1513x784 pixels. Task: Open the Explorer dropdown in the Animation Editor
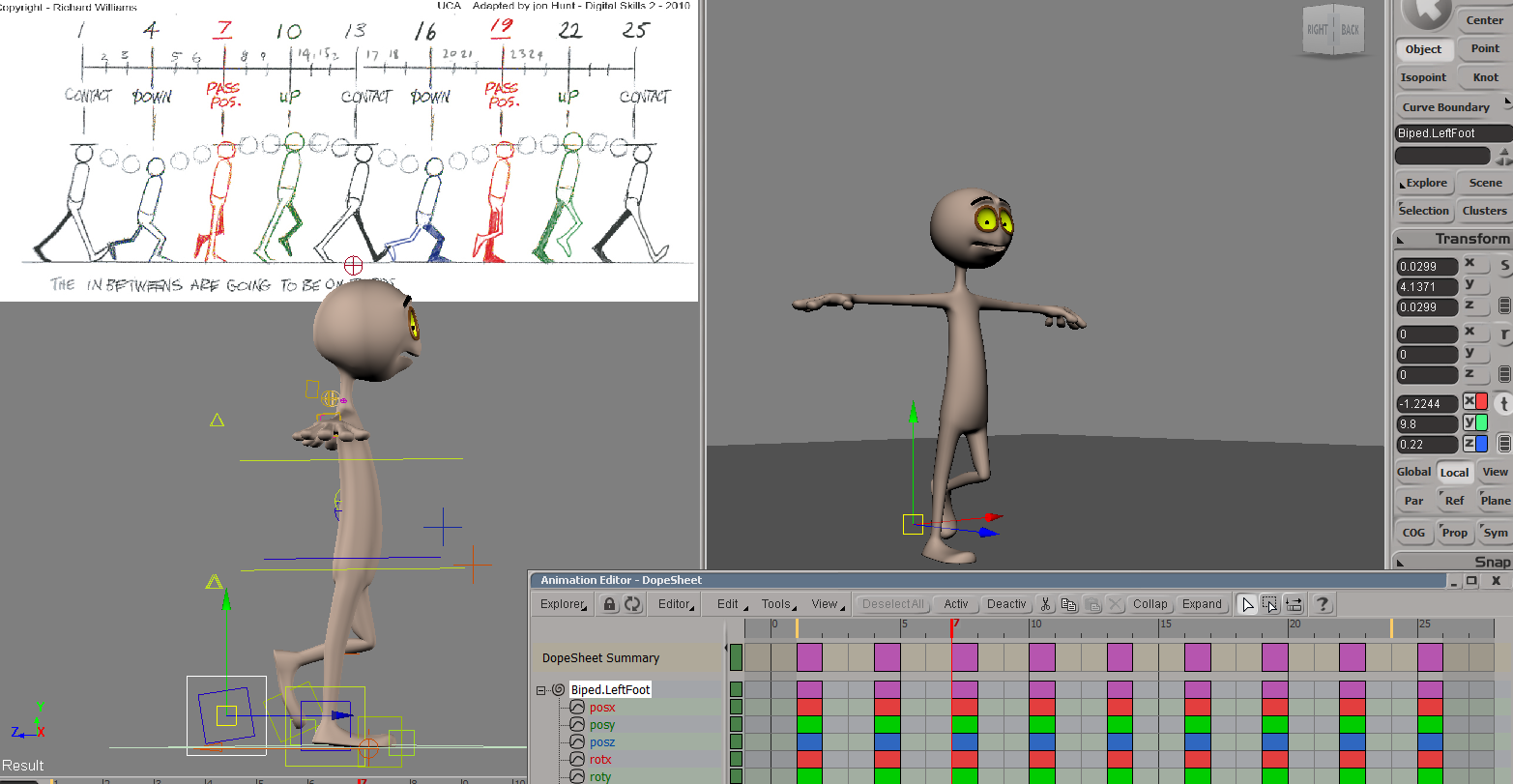(562, 603)
